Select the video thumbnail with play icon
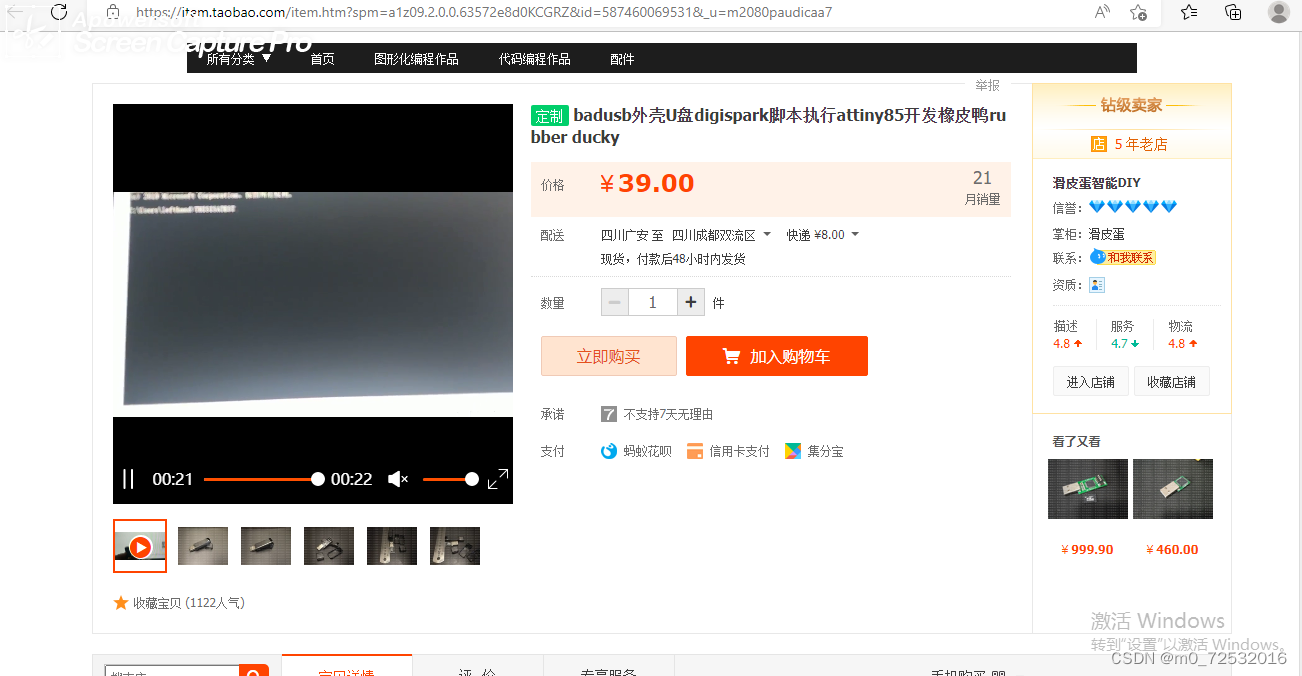 pos(140,546)
